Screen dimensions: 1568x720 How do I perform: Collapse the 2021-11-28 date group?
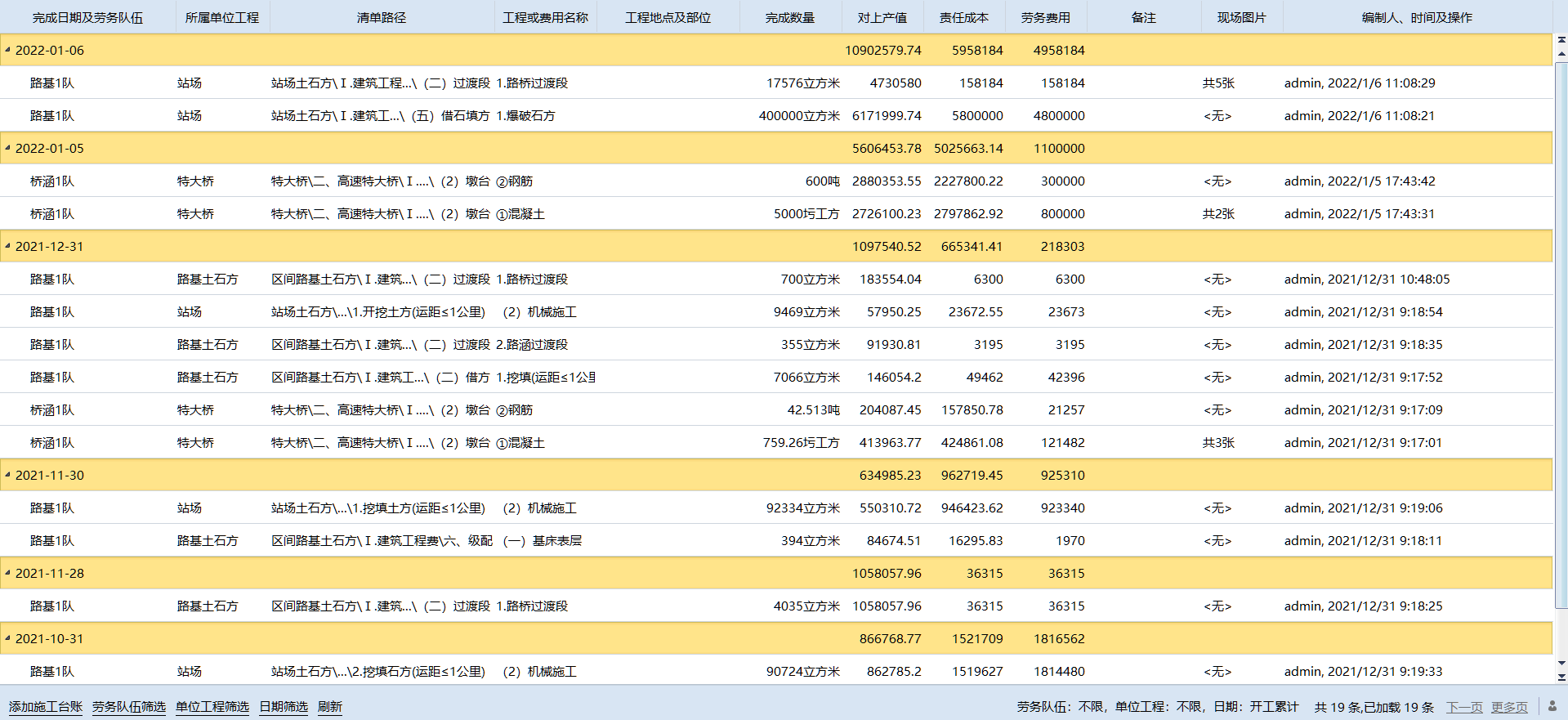click(x=7, y=573)
